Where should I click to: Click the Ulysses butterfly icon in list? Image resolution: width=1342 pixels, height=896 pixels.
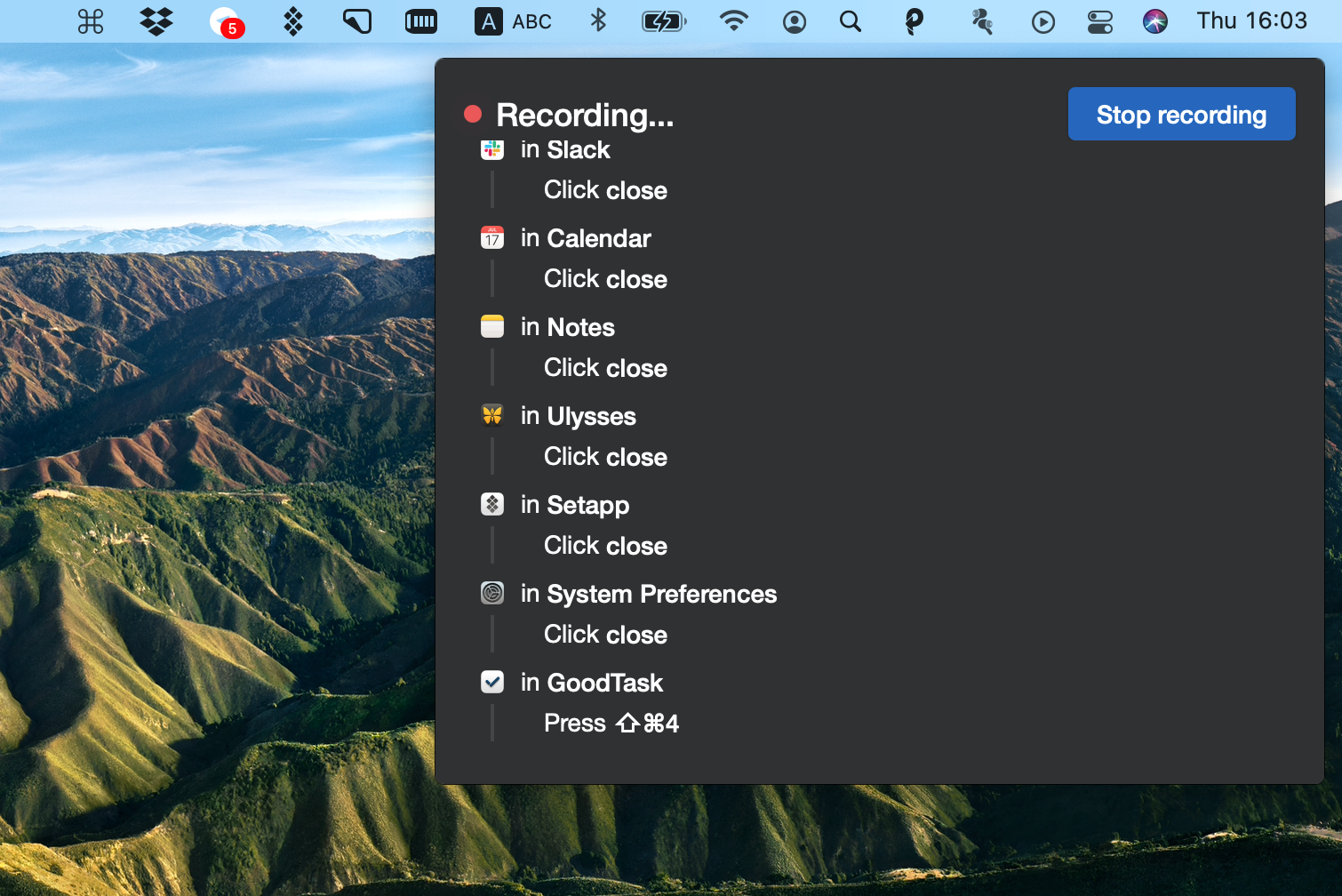tap(492, 415)
